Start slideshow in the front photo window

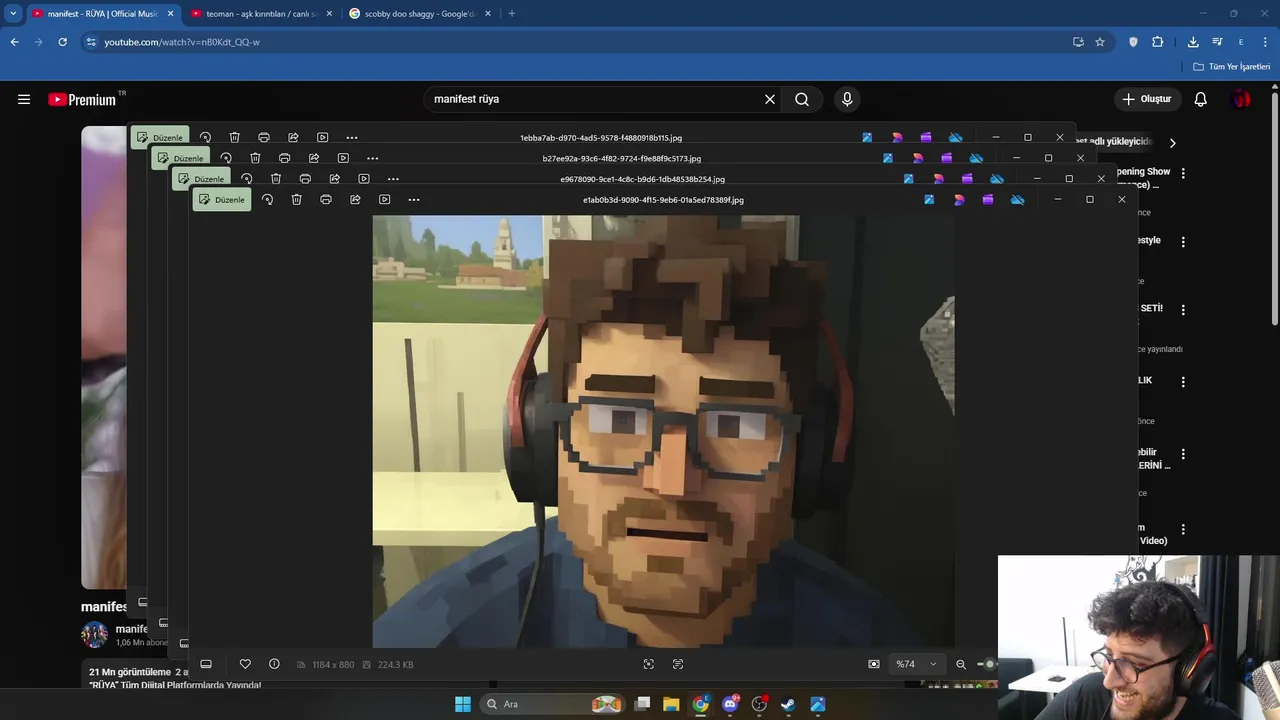click(x=384, y=200)
